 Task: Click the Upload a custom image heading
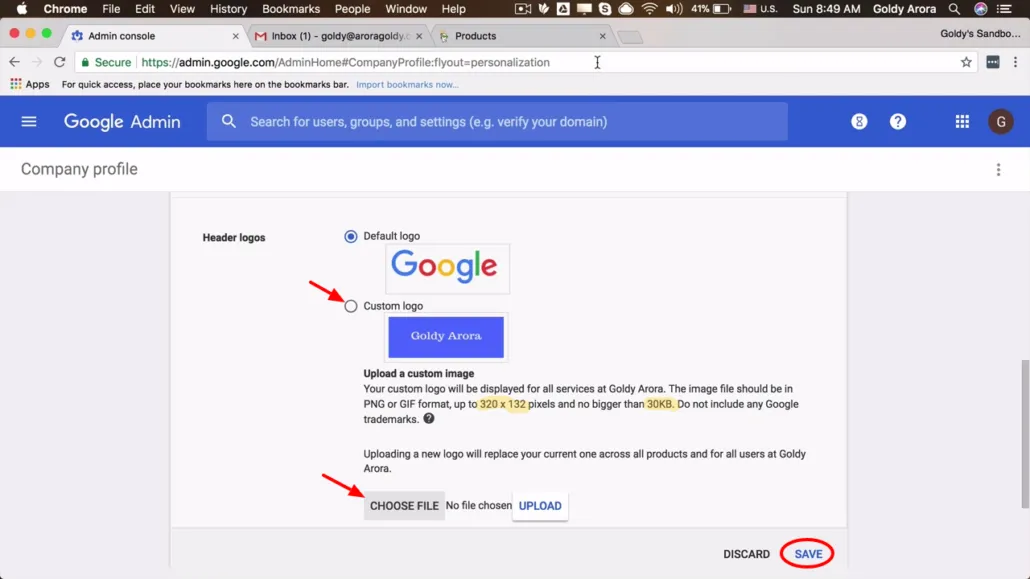pyautogui.click(x=418, y=373)
